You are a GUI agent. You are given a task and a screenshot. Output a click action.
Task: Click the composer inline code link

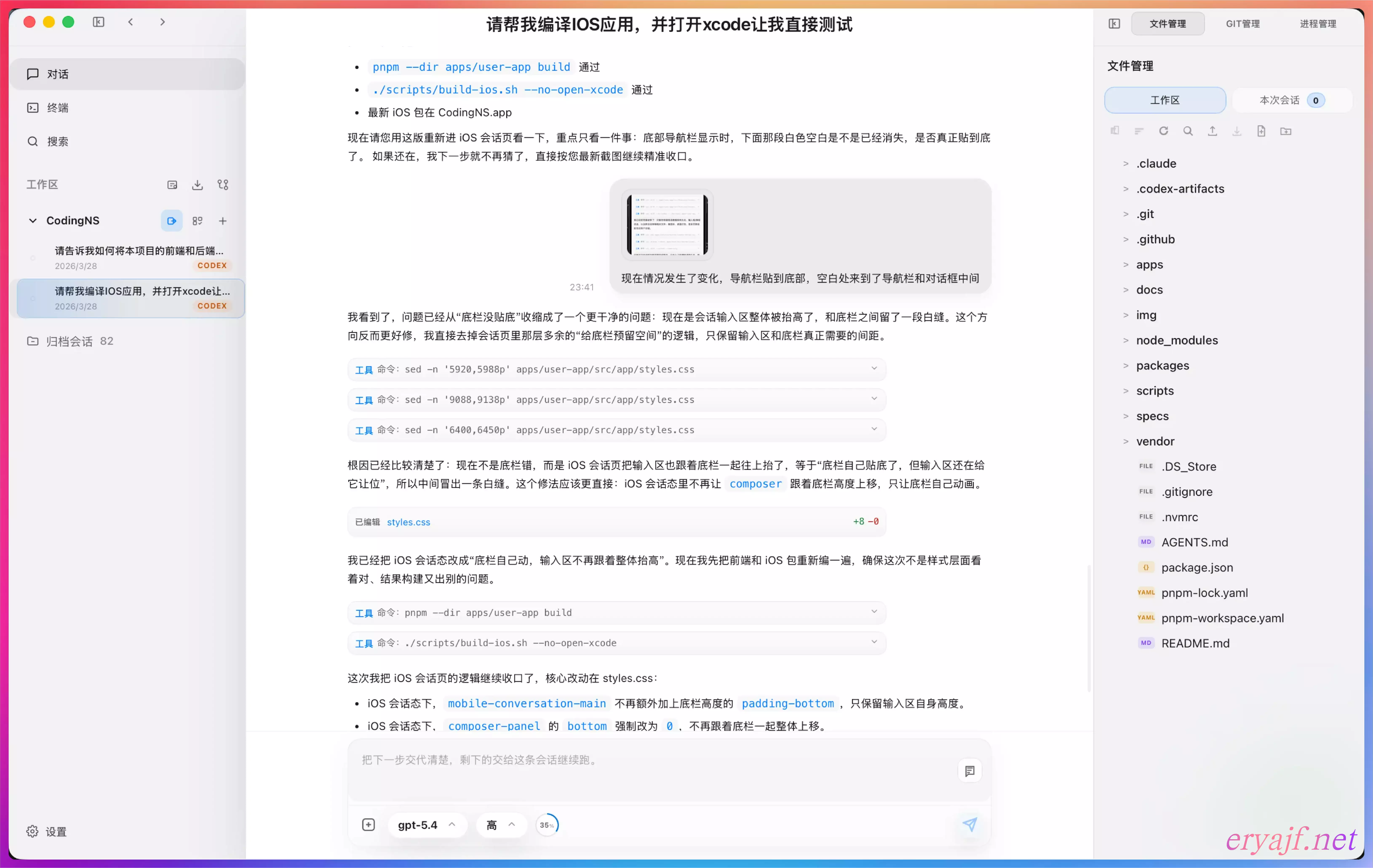pos(756,484)
